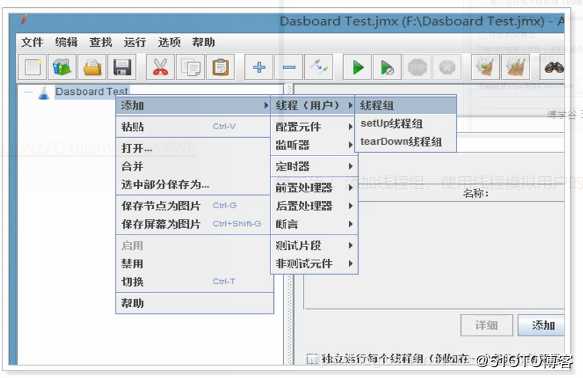The height and width of the screenshot is (378, 583).
Task: Expand the 前置处理器 submenu
Action: click(314, 188)
